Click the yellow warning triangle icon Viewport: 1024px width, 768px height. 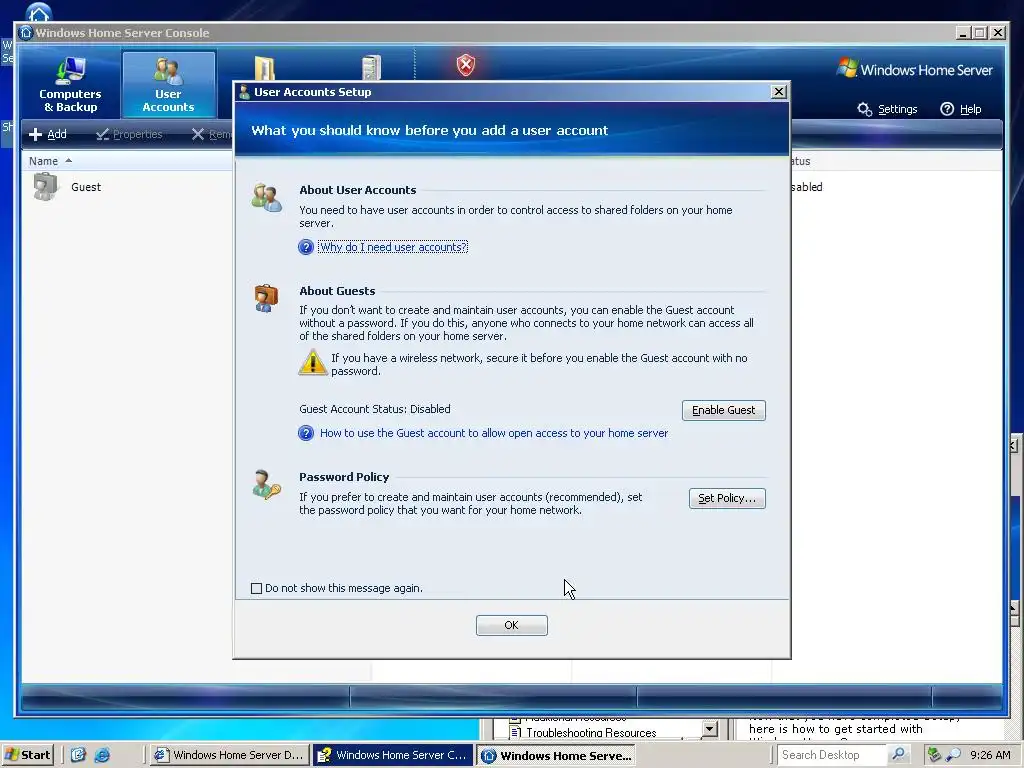tap(313, 362)
